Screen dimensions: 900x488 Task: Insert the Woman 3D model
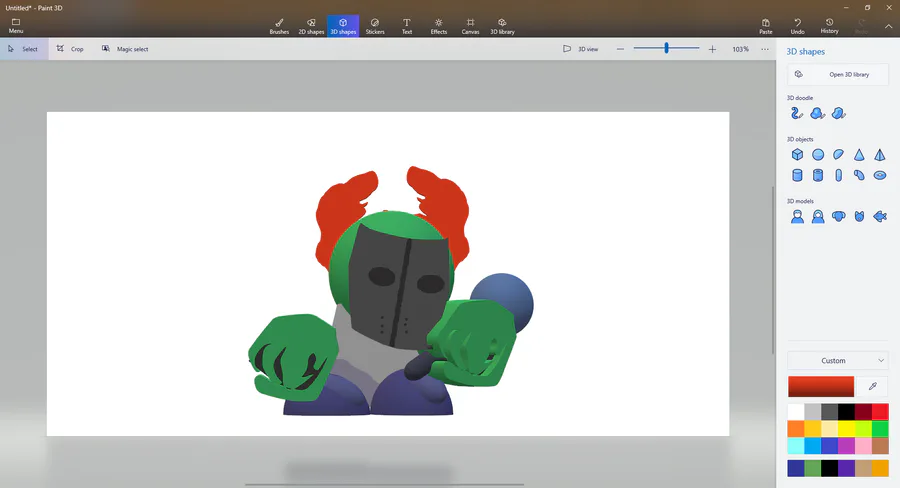818,216
